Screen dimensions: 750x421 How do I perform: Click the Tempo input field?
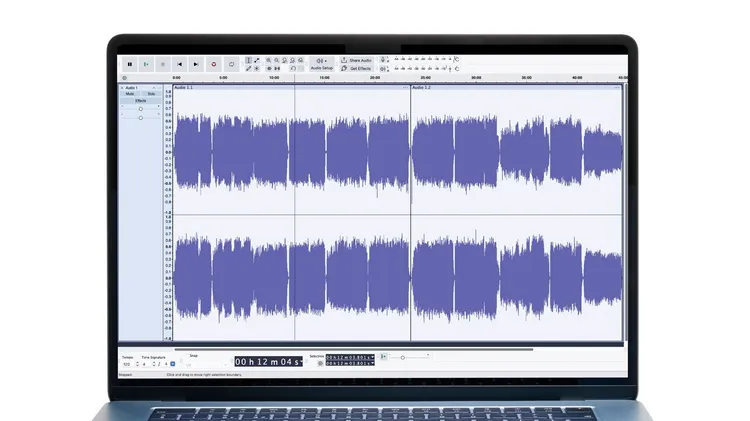(x=127, y=364)
